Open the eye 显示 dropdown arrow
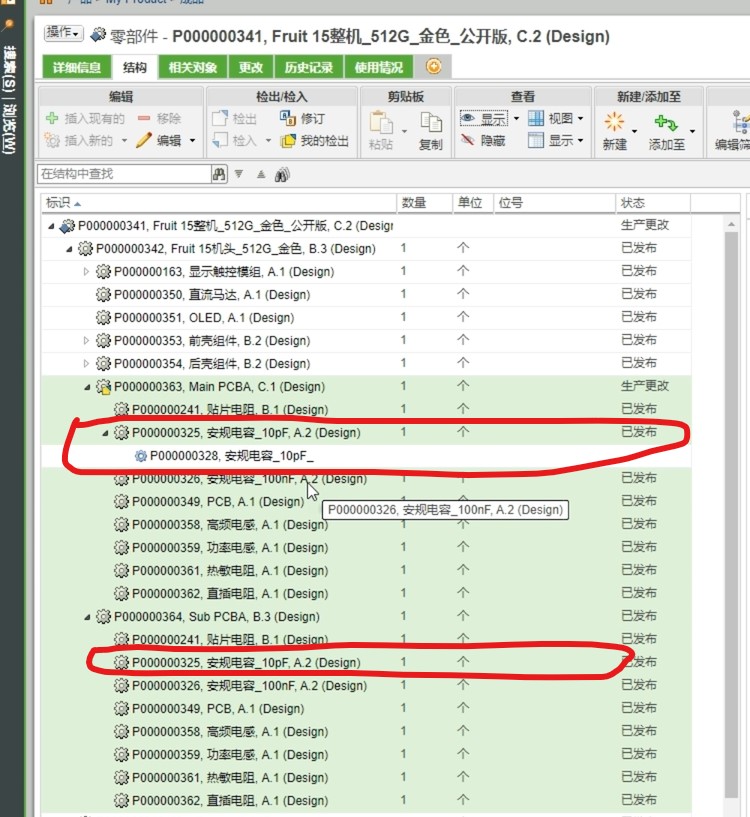The width and height of the screenshot is (750, 817). point(517,119)
